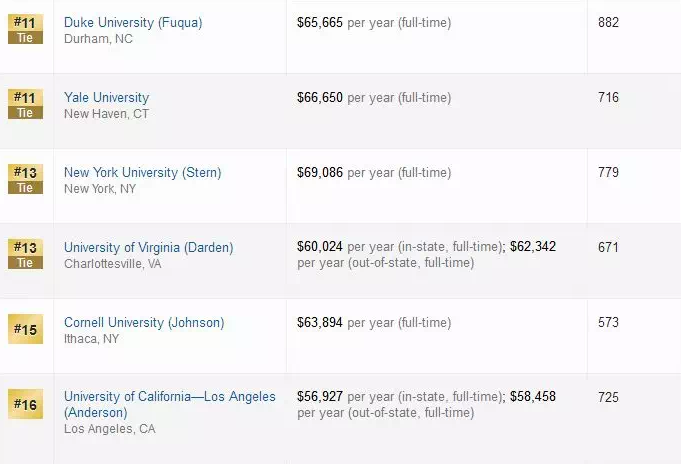Open the Duke University (Fuqua) link
Viewport: 681px width, 464px height.
[133, 22]
